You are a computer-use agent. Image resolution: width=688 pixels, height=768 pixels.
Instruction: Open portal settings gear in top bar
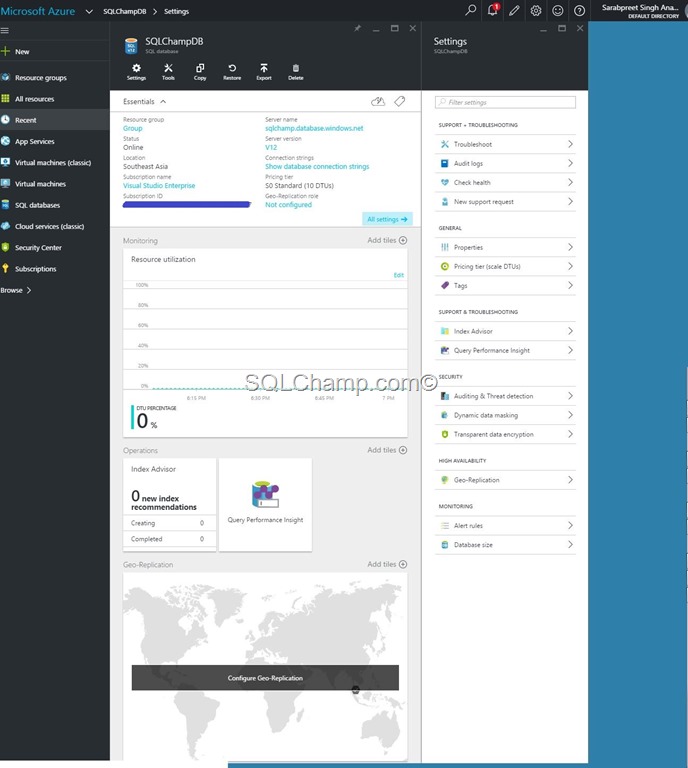pos(536,10)
